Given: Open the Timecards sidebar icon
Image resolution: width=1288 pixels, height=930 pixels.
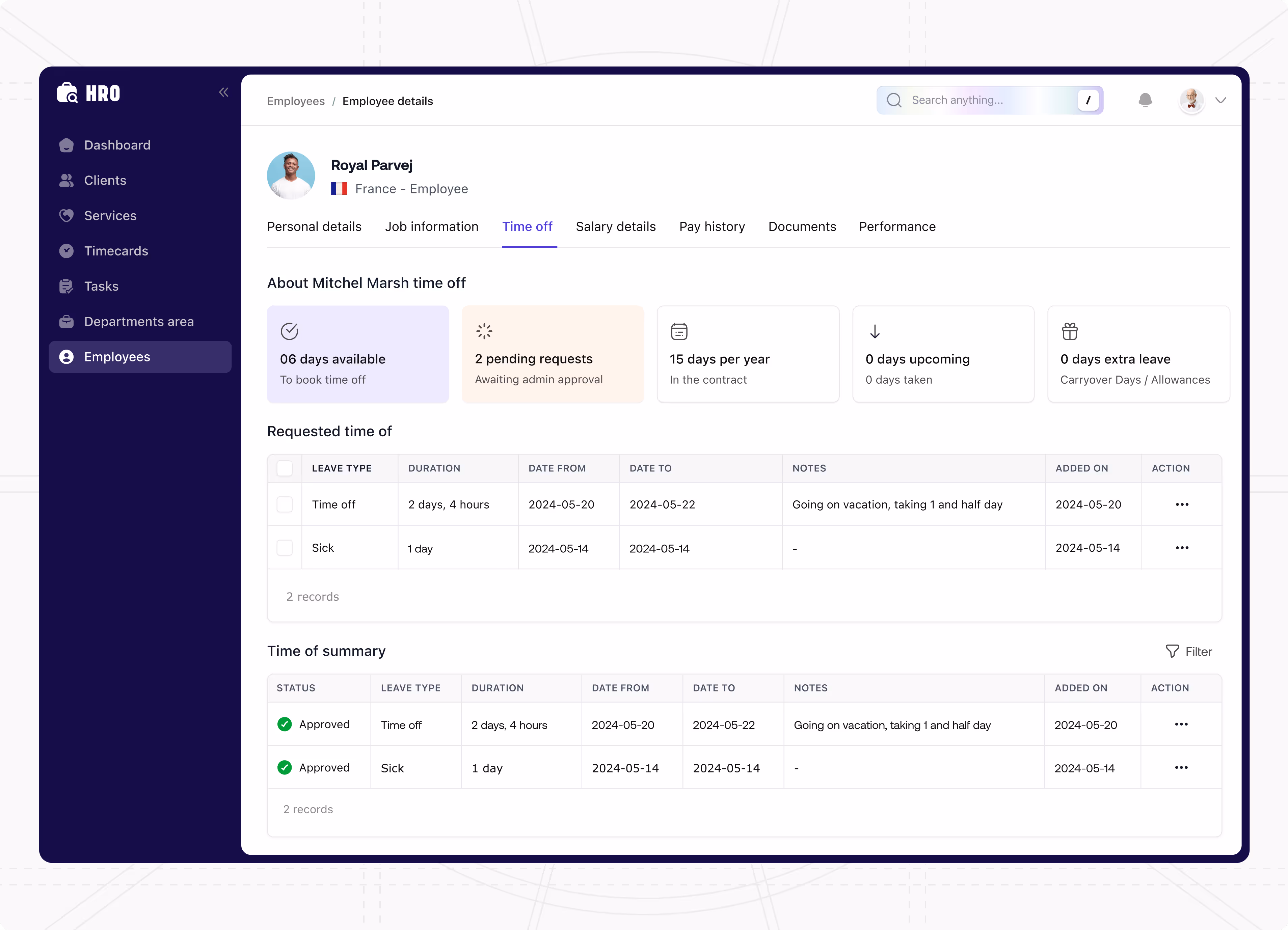Looking at the screenshot, I should (x=66, y=251).
